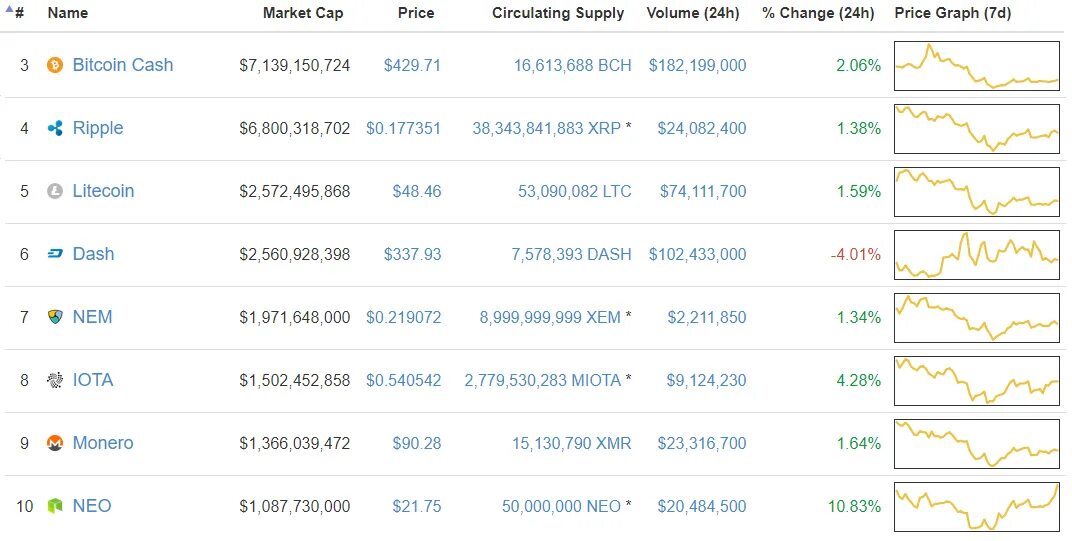Viewport: 1072px width, 541px height.
Task: Open the Monero name link
Action: (x=103, y=443)
